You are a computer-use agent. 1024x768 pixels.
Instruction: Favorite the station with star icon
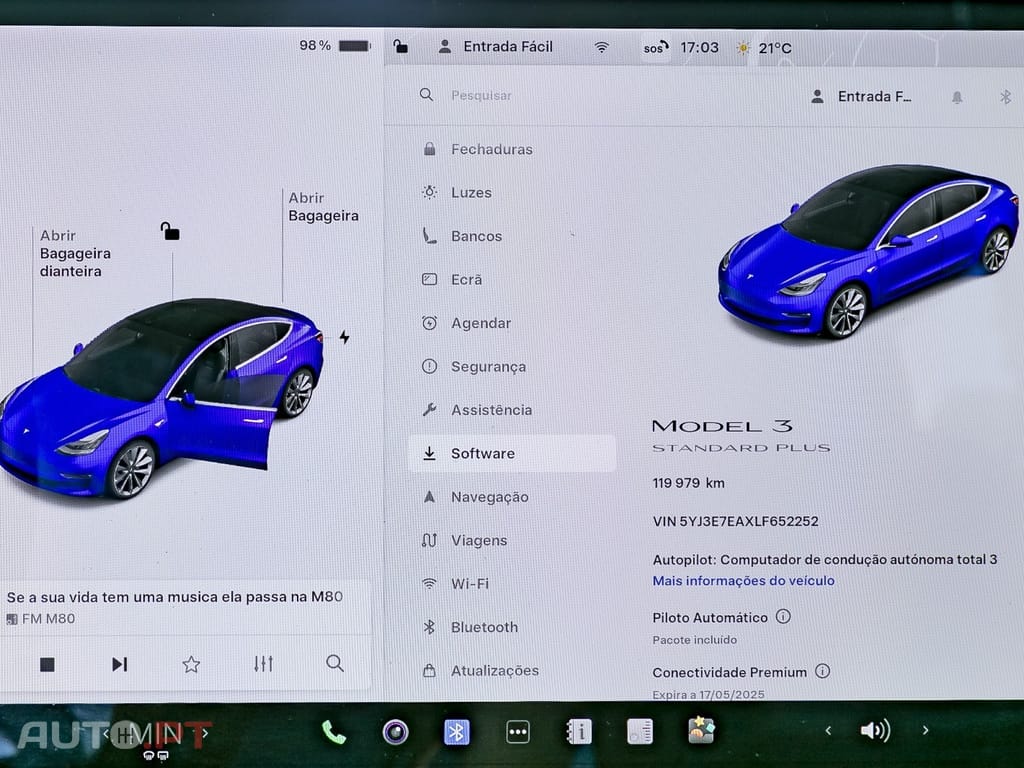191,664
